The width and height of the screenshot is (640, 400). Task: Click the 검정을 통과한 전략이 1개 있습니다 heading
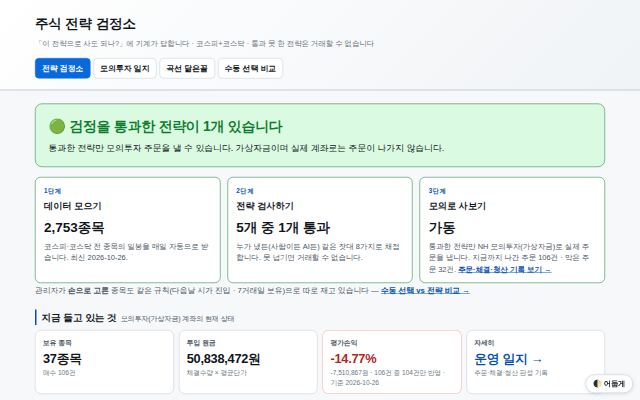(x=176, y=127)
